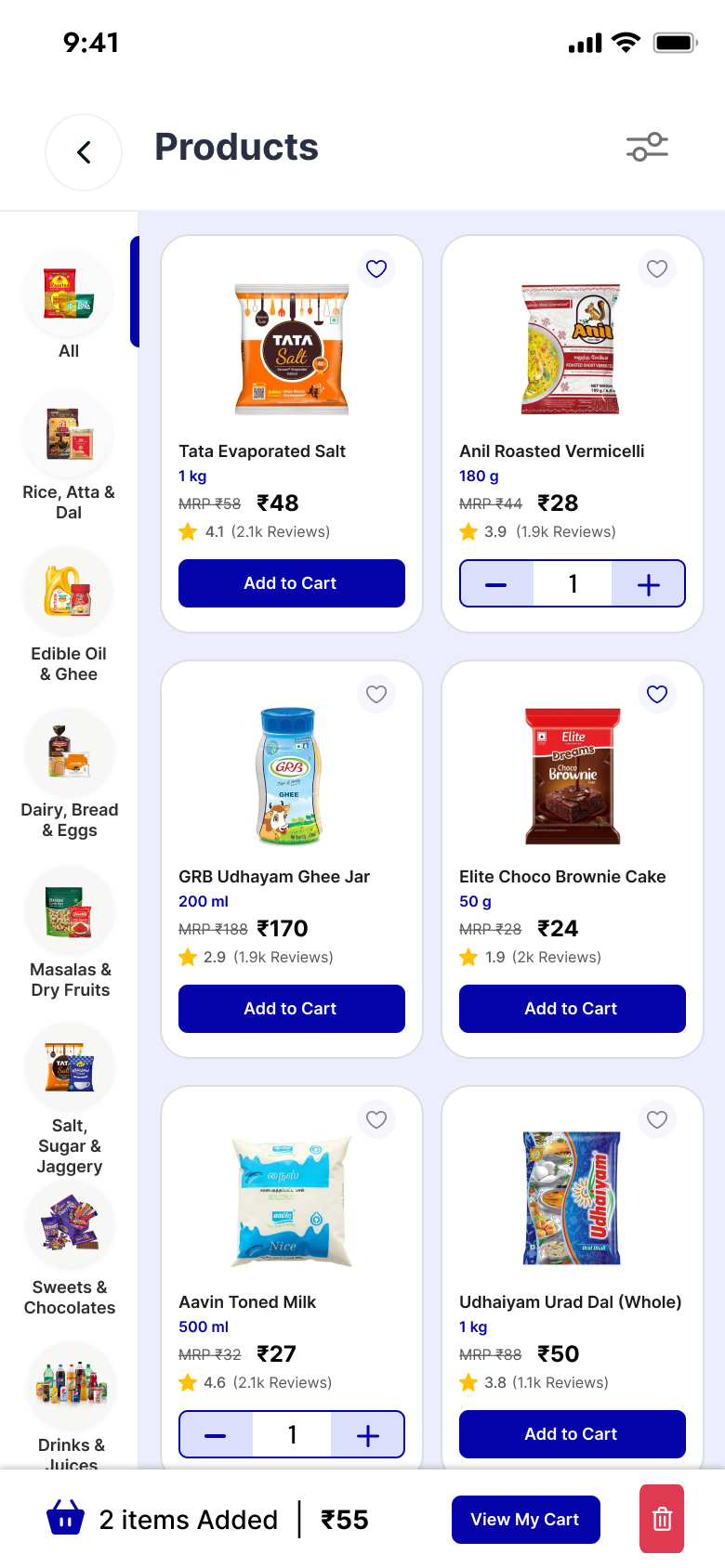Increase Anil Roasted Vermicelli quantity
The height and width of the screenshot is (1568, 725).
(648, 584)
